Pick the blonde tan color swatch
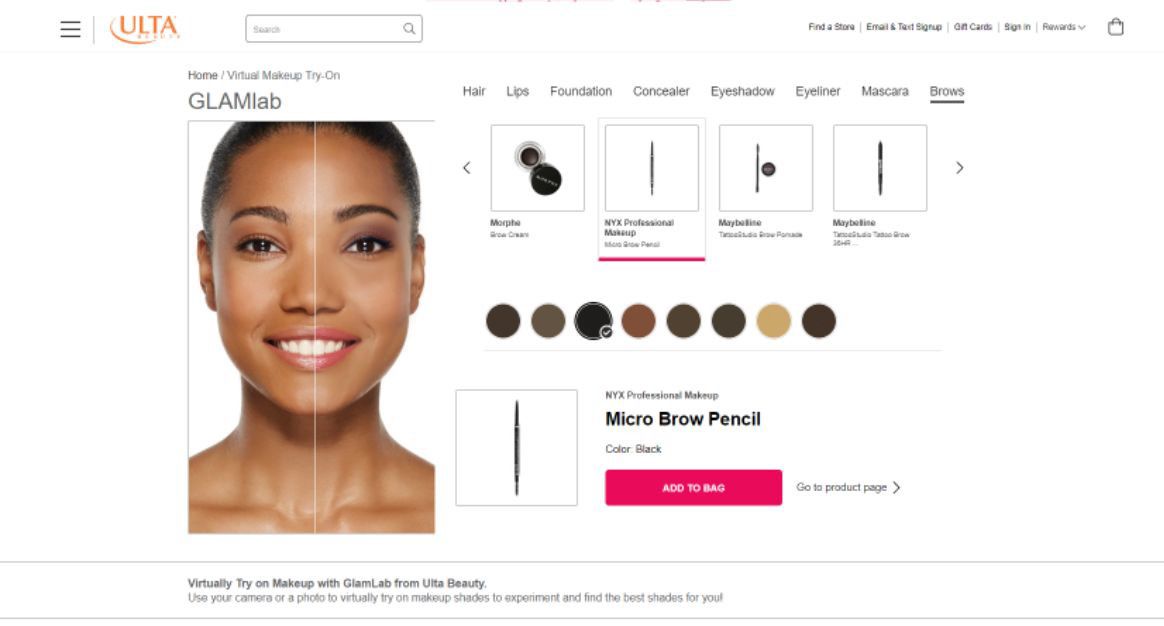The height and width of the screenshot is (626, 1164). 774,321
